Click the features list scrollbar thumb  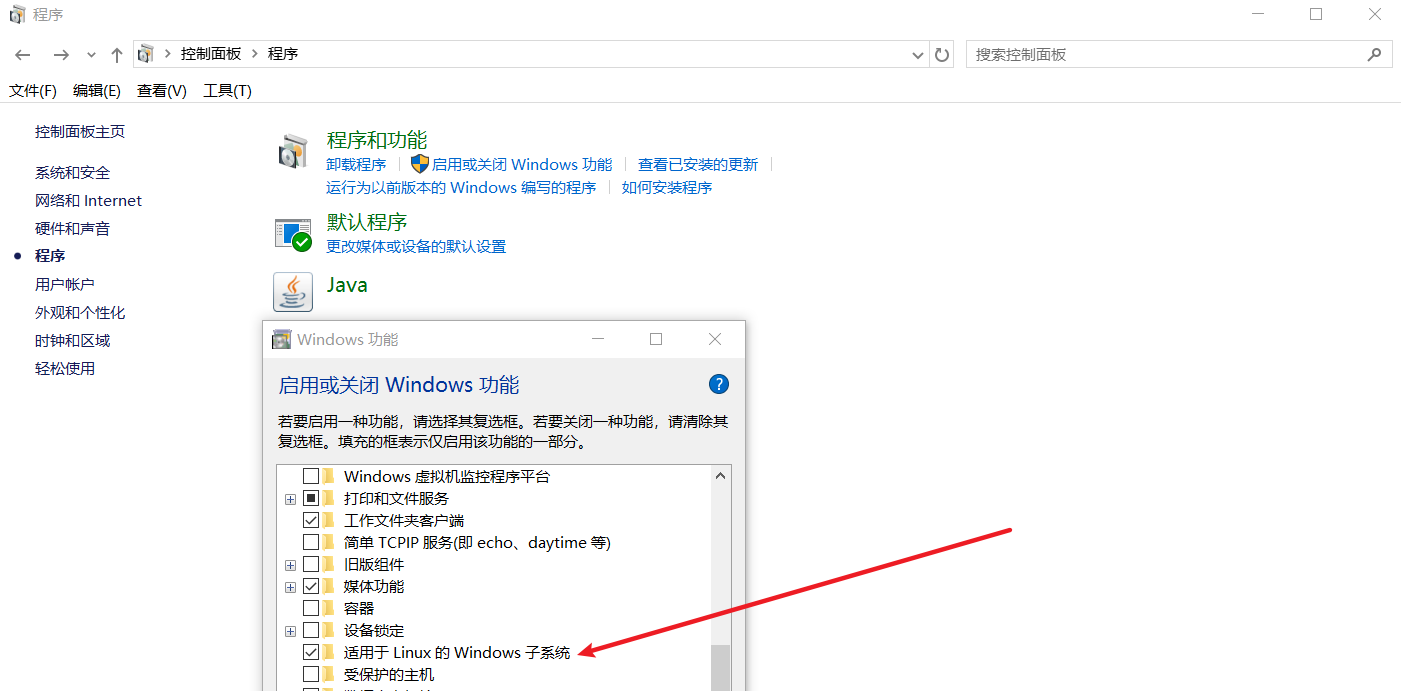[720, 668]
